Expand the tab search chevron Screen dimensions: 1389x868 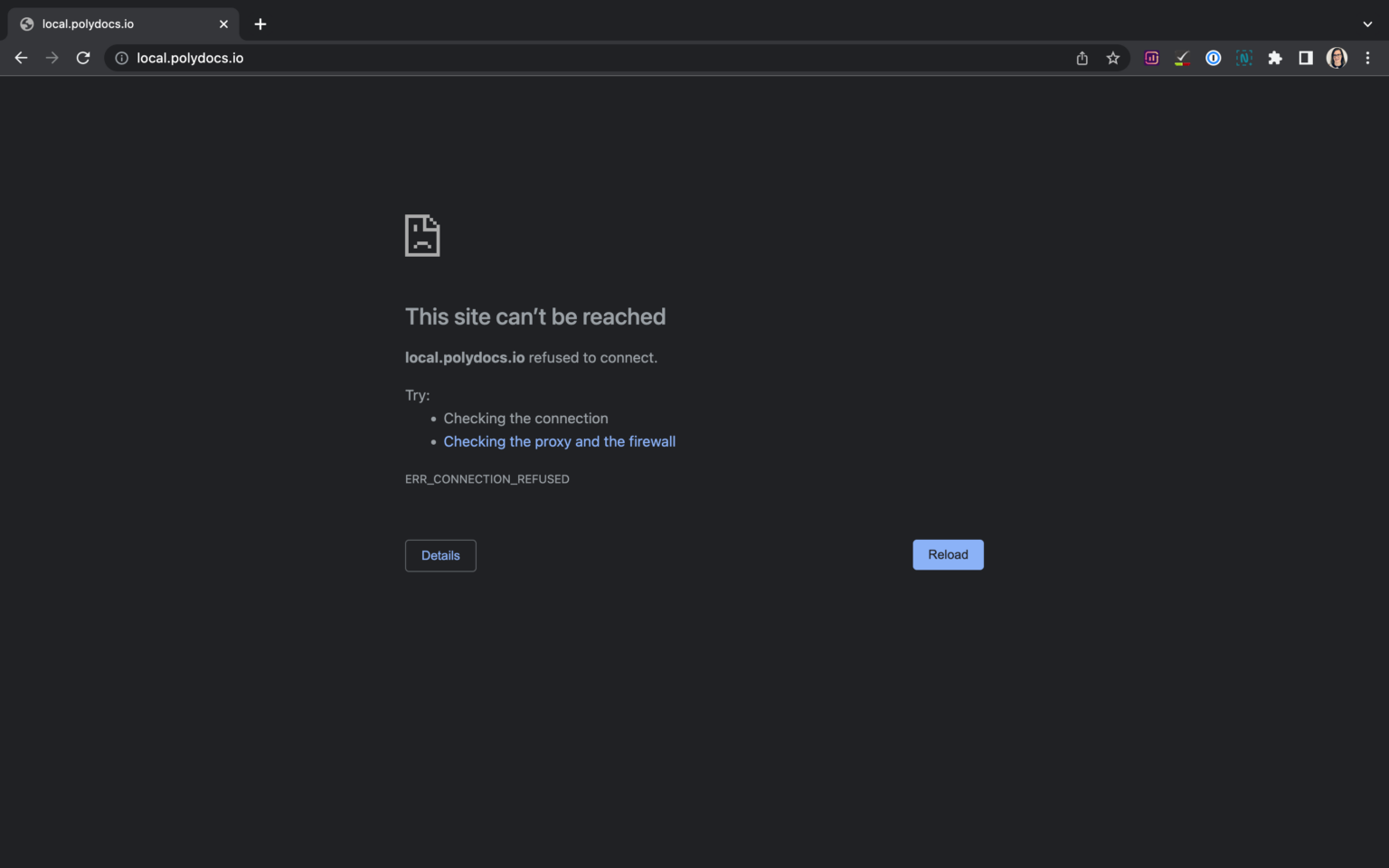click(1366, 24)
